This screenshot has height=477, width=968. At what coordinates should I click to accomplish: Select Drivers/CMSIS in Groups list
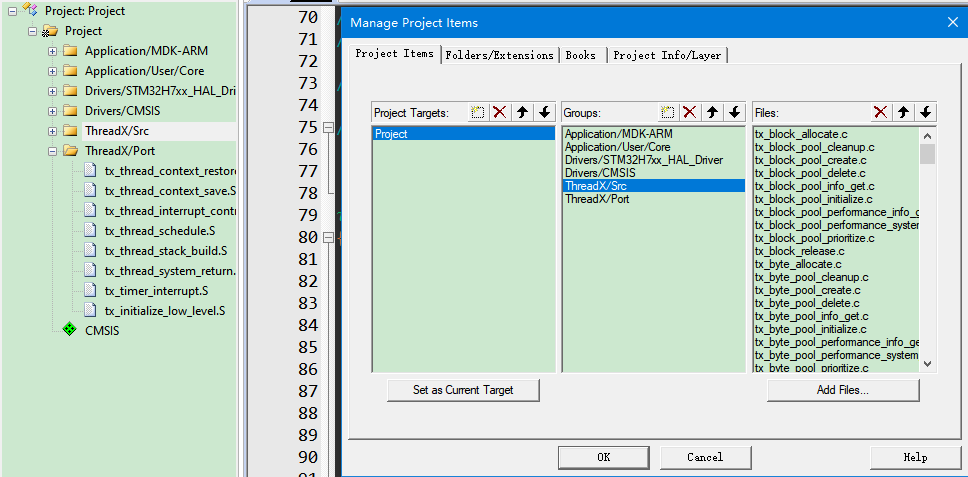pyautogui.click(x=653, y=173)
